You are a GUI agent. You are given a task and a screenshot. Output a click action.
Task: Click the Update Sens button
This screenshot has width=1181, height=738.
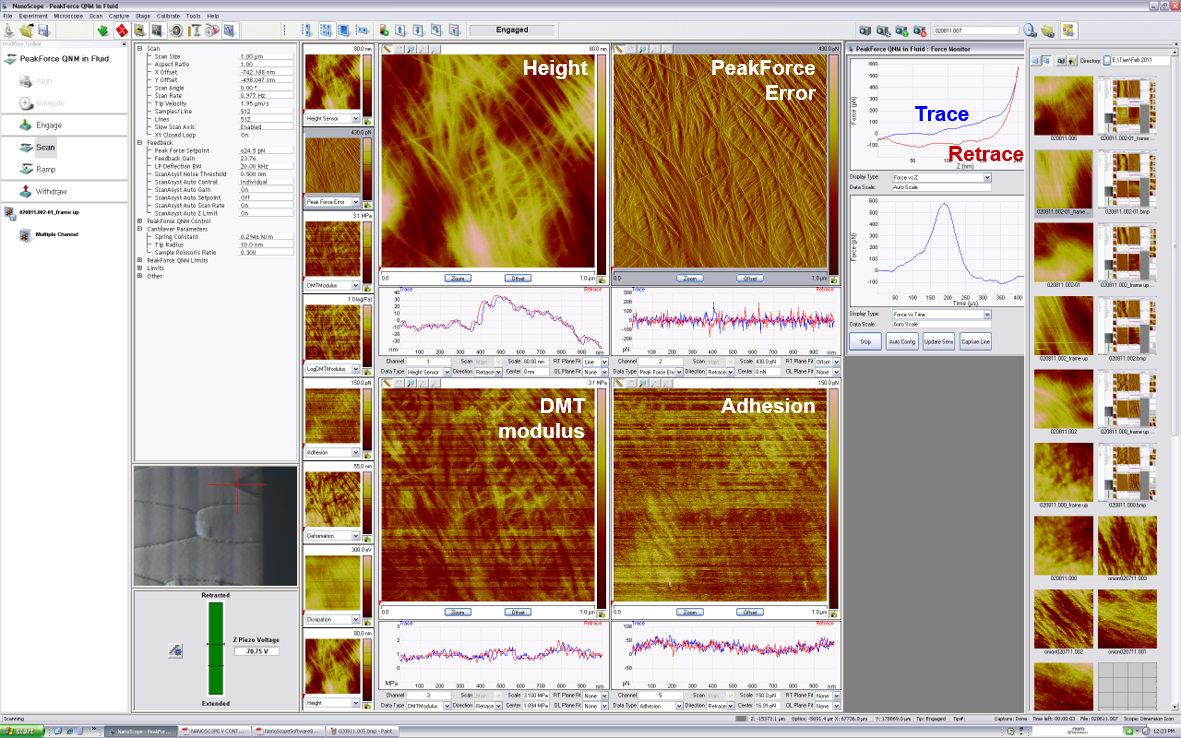pyautogui.click(x=938, y=342)
